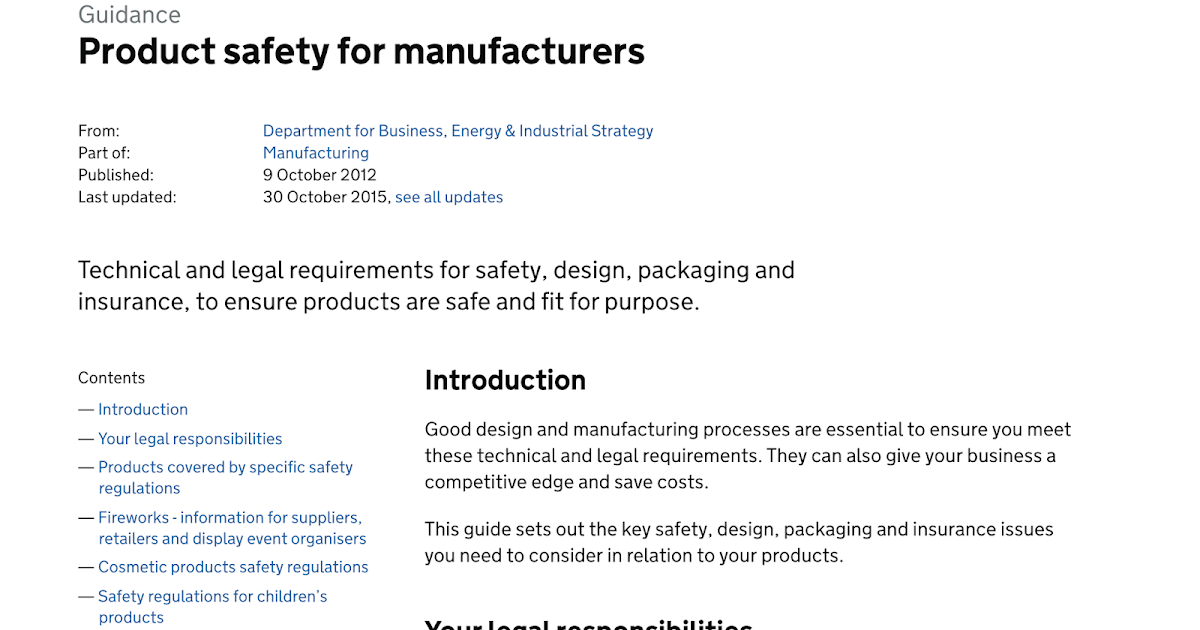Click the page summary paragraph text
The height and width of the screenshot is (630, 1200).
pos(436,285)
